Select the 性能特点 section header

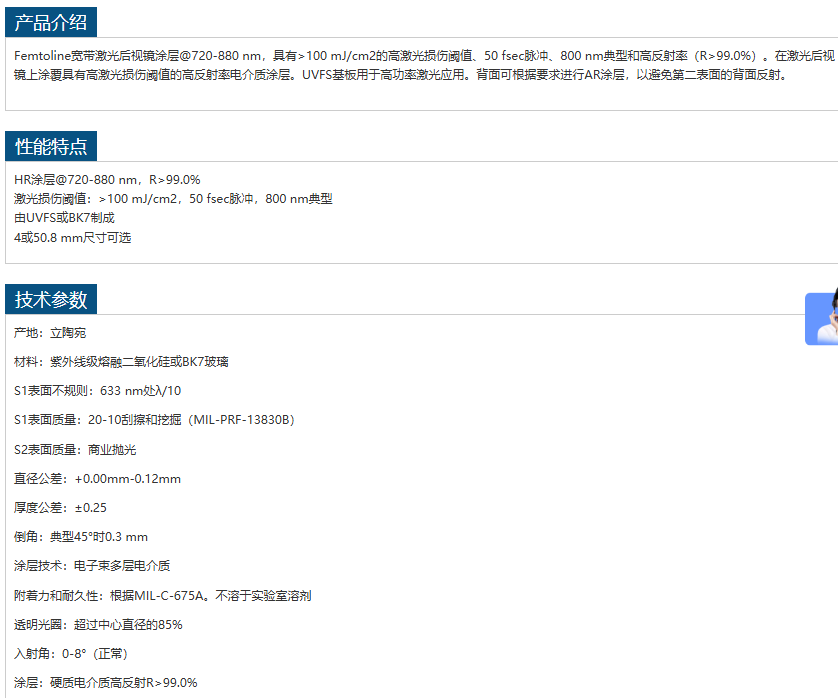point(51,147)
